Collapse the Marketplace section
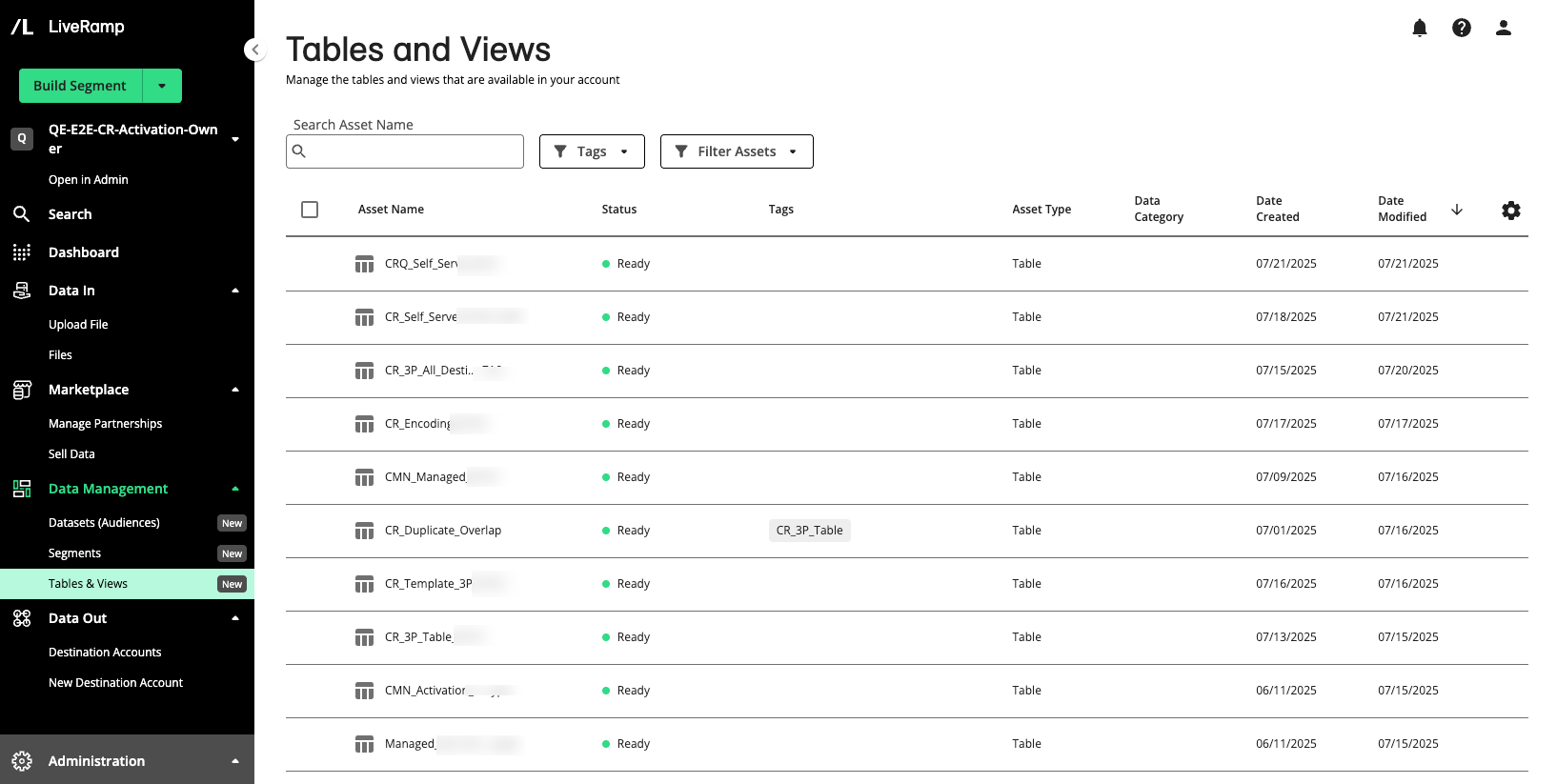This screenshot has width=1557, height=784. point(235,390)
